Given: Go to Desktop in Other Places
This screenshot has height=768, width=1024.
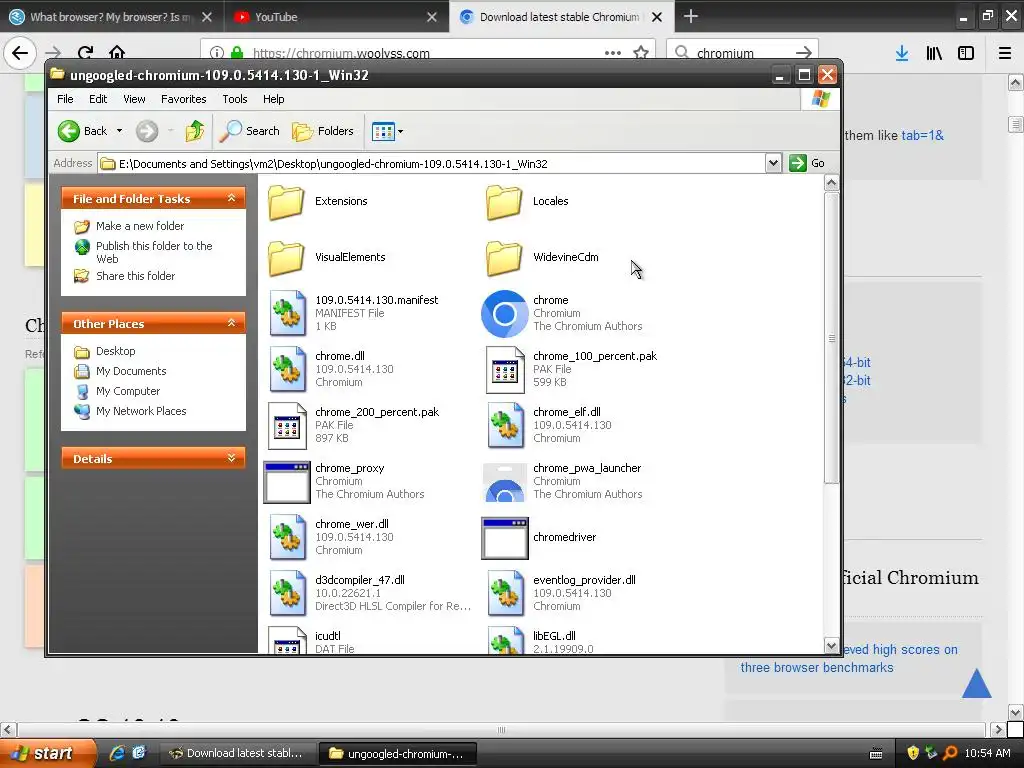Looking at the screenshot, I should (116, 351).
